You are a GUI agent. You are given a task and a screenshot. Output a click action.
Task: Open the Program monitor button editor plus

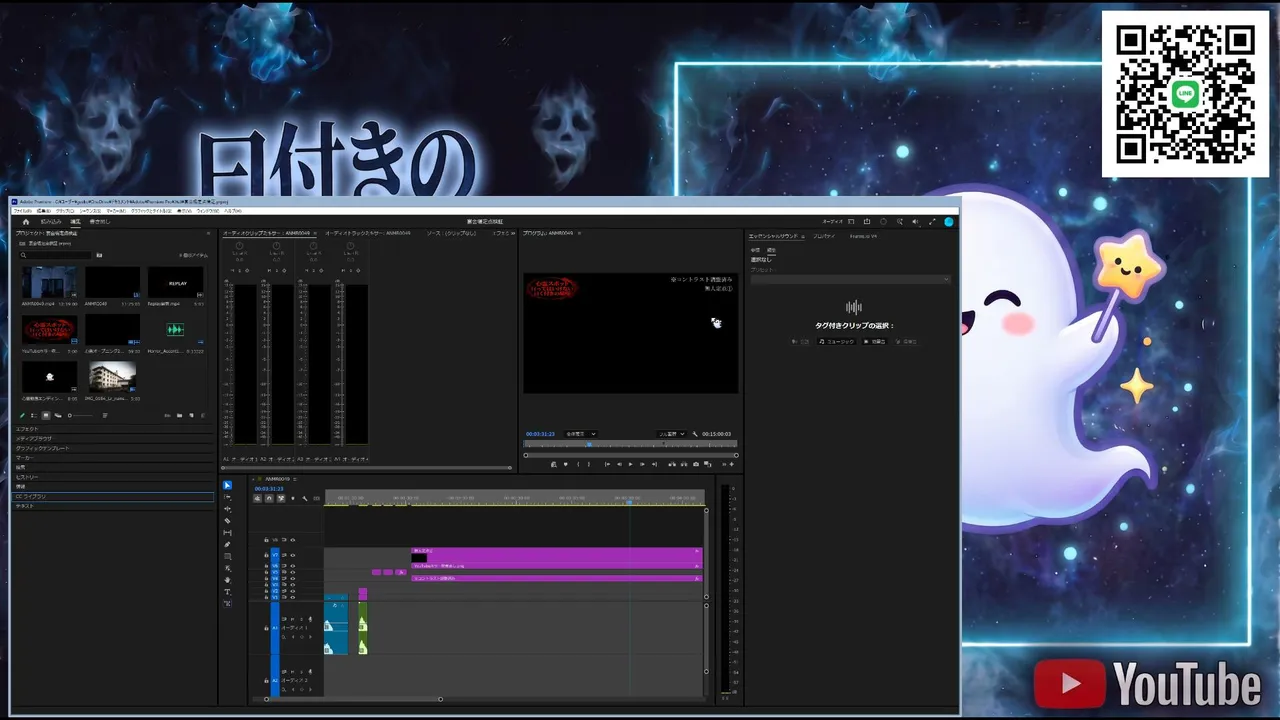click(732, 464)
